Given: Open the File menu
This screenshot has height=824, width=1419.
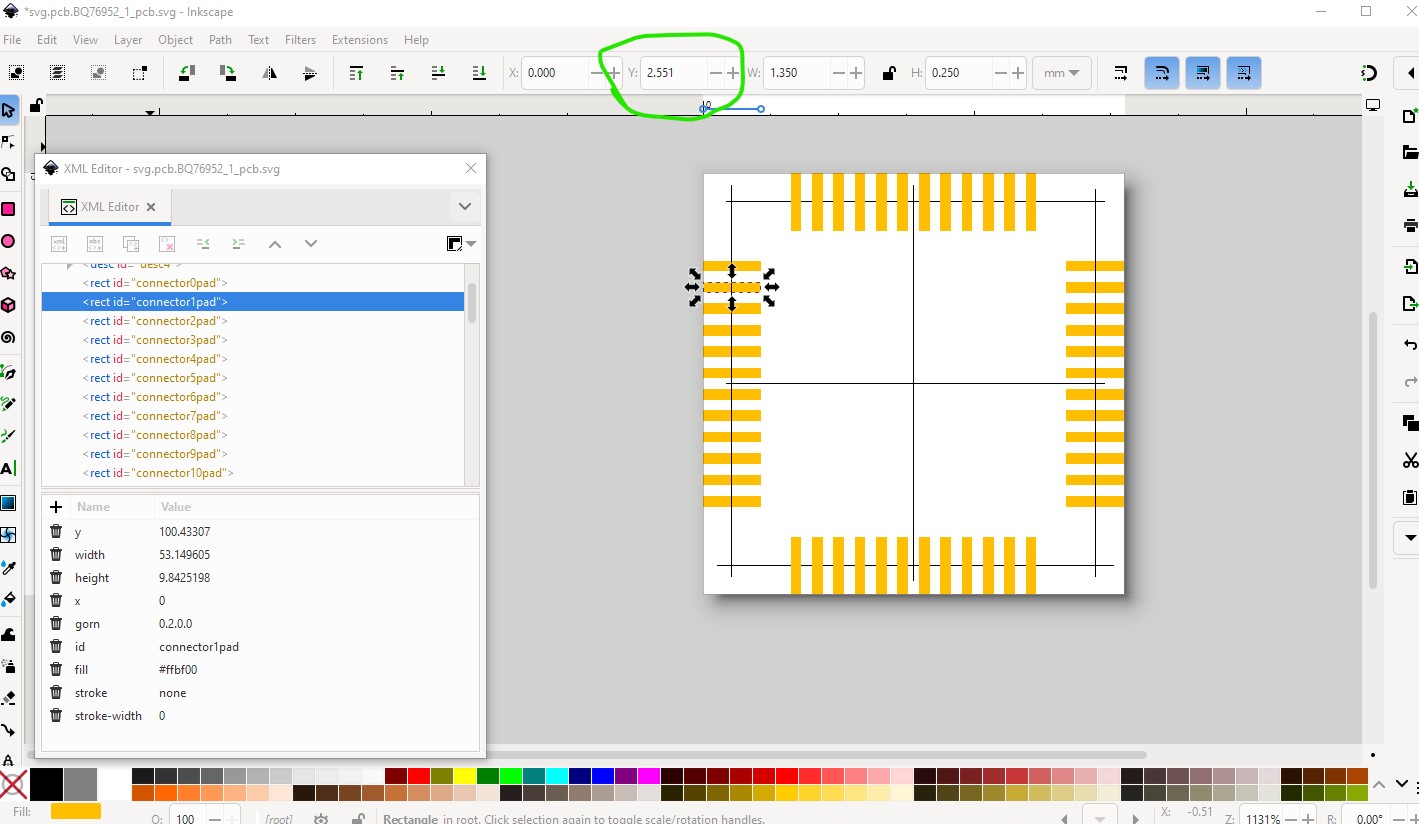Looking at the screenshot, I should [x=12, y=40].
